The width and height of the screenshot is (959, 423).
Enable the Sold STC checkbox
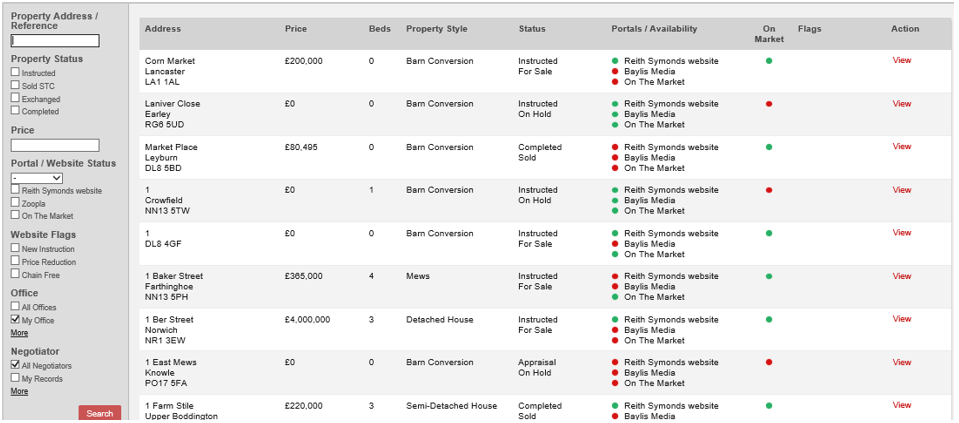click(x=15, y=85)
